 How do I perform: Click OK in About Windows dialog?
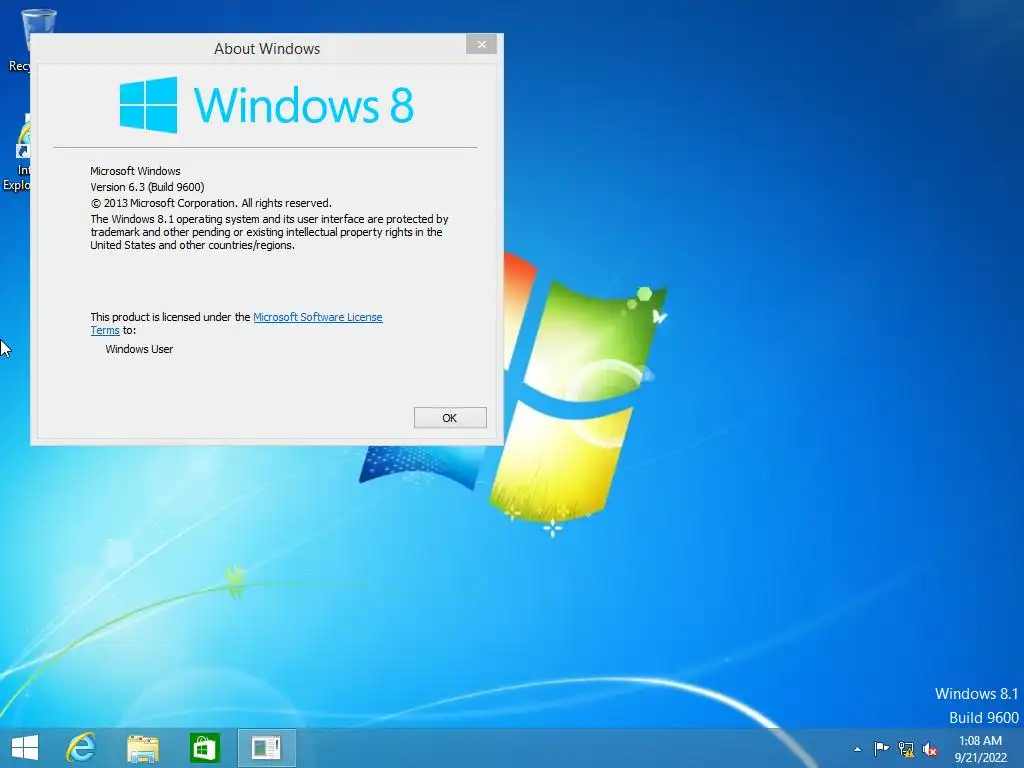(x=450, y=418)
